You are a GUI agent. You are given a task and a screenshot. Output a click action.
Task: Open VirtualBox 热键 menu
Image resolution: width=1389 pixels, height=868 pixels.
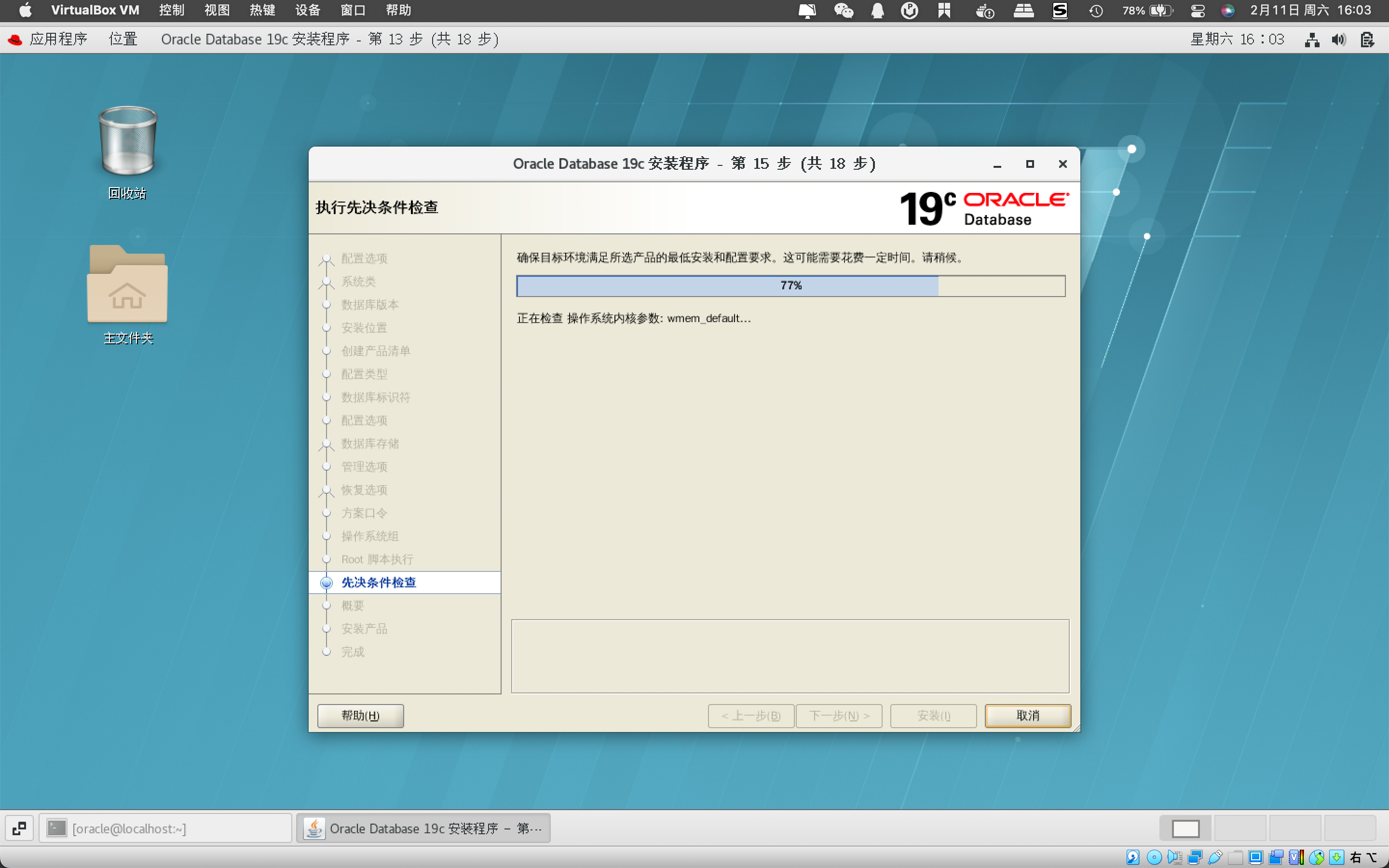tap(262, 10)
